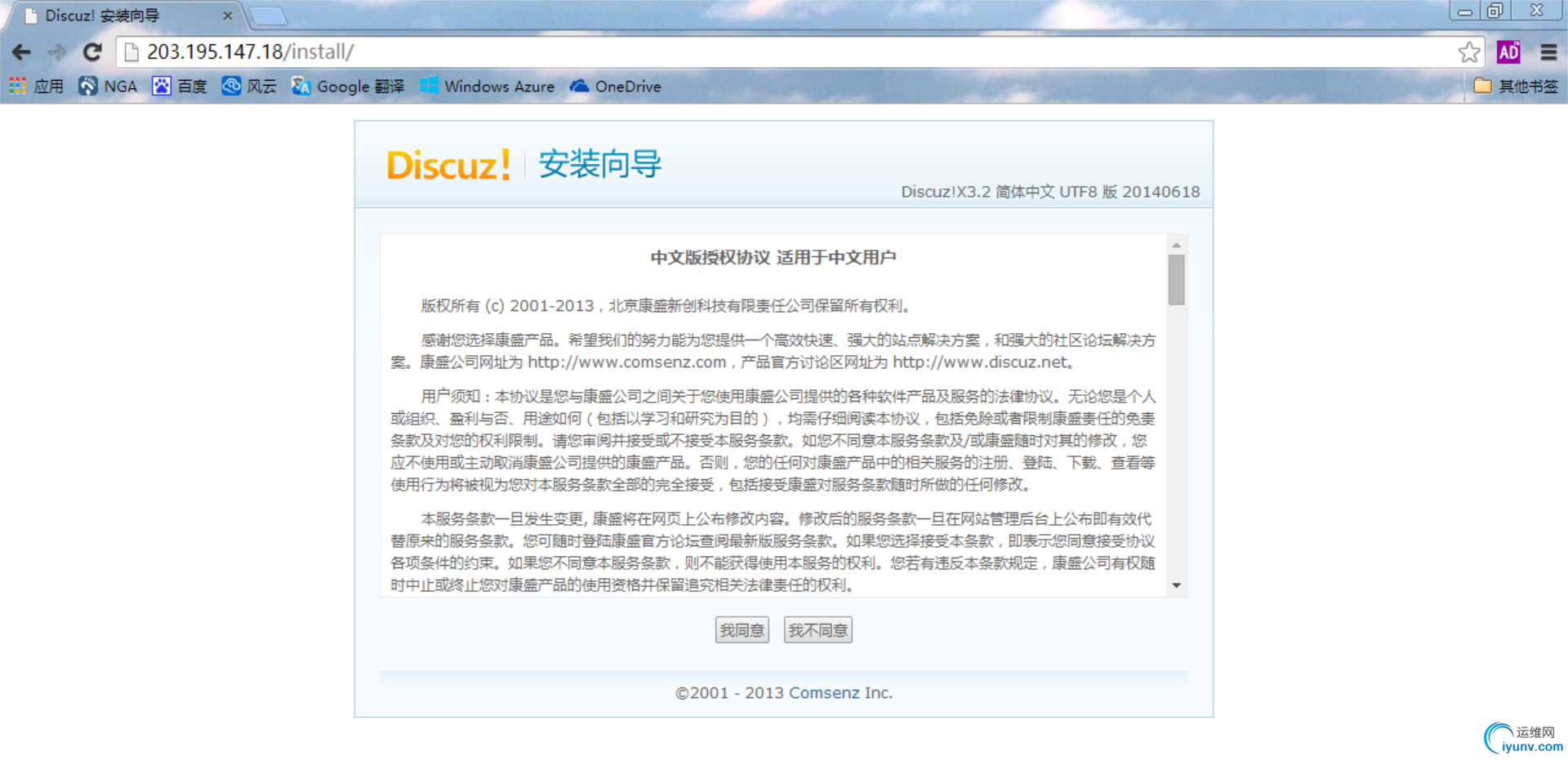The image size is (1568, 760).
Task: Click the license scrollbar up arrow
Action: [x=1177, y=245]
